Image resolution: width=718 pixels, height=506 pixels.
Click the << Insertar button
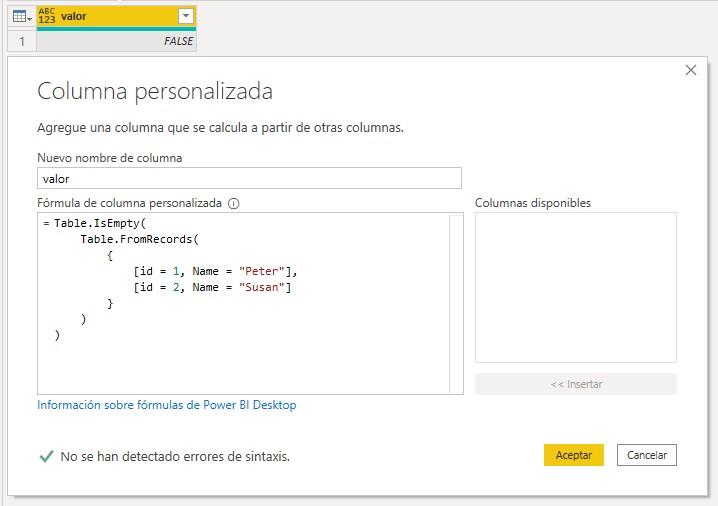click(576, 384)
